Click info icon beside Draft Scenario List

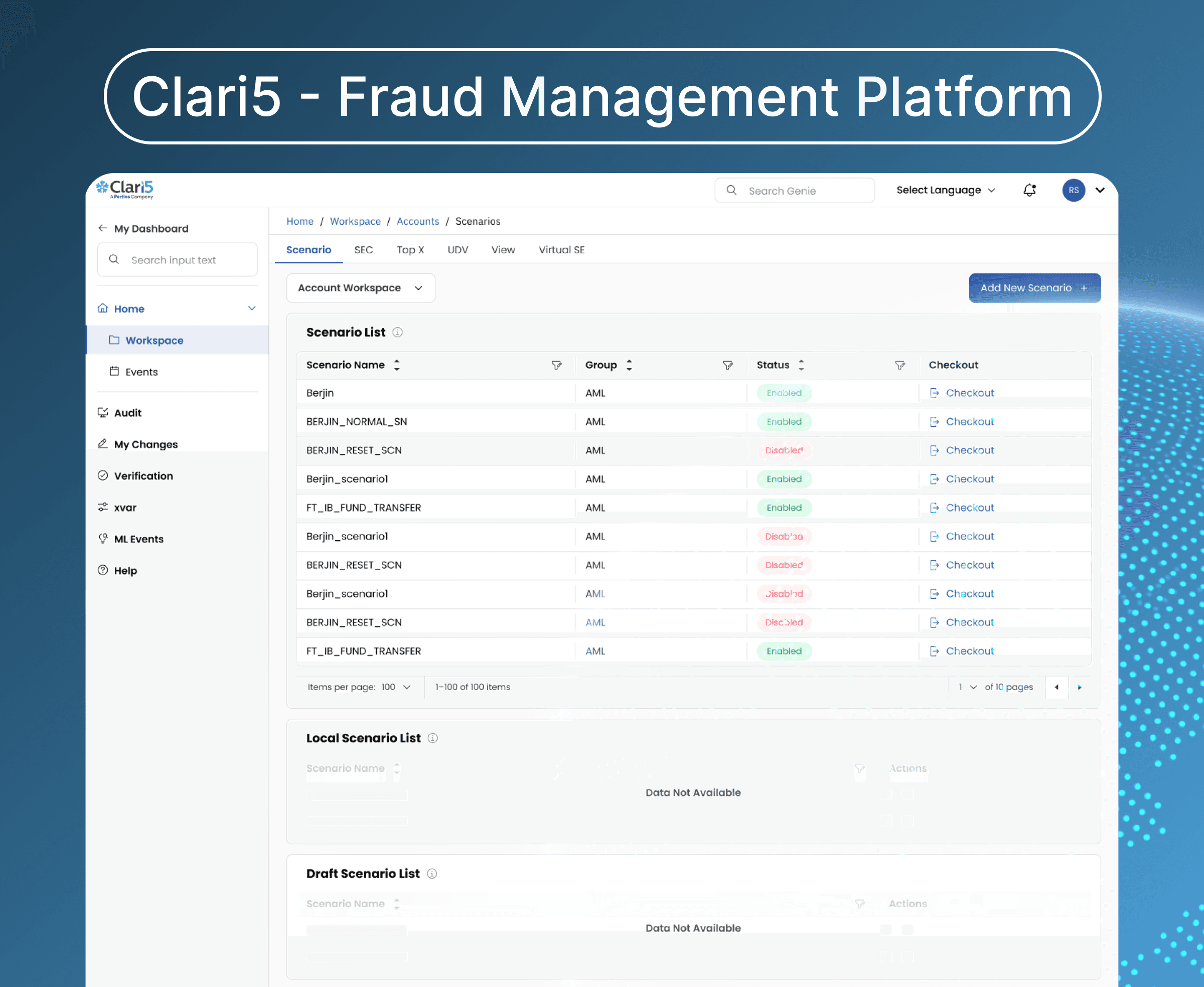tap(432, 873)
